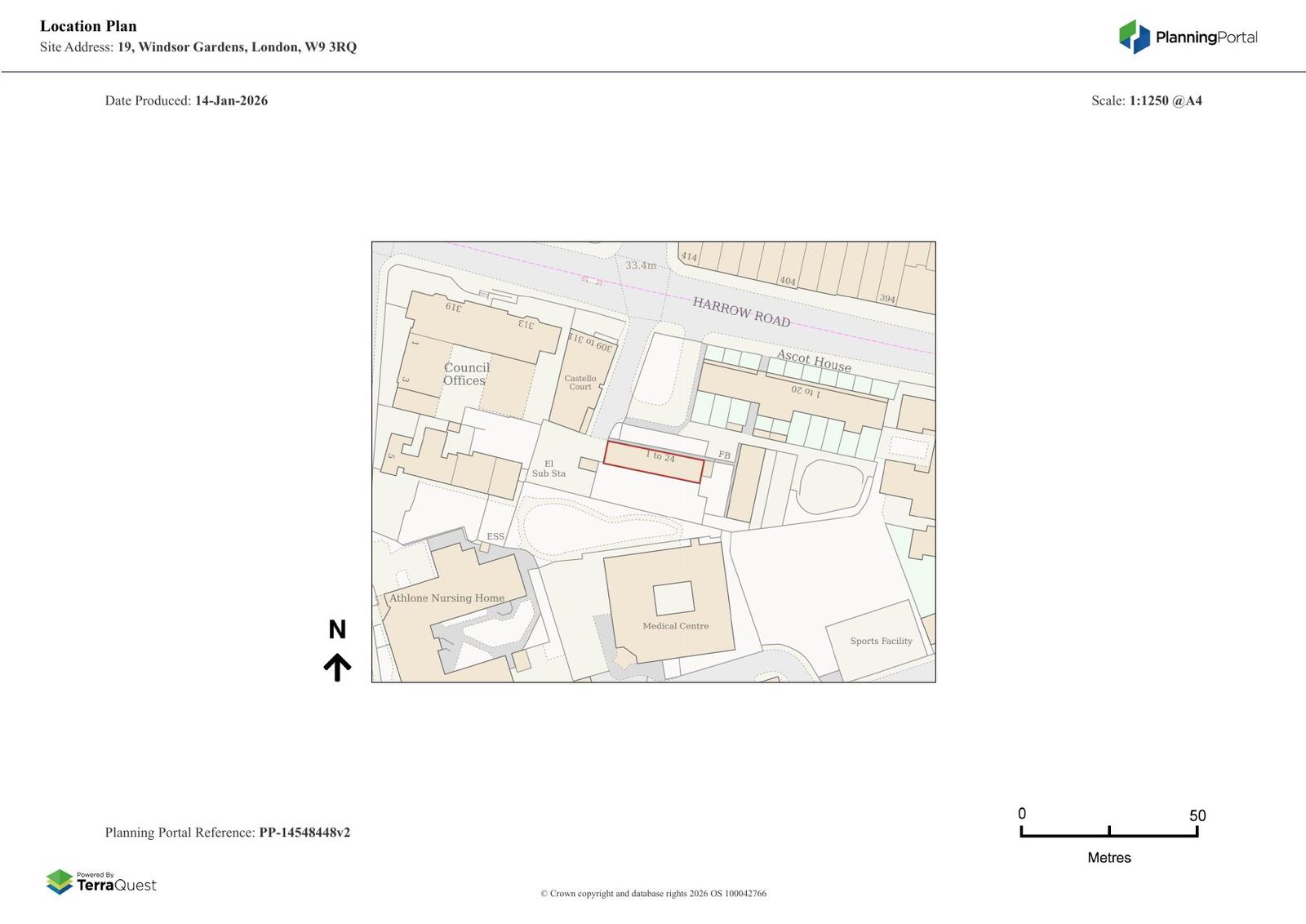The image size is (1306, 924).
Task: Click the 0 to 50 metres scale bar
Action: (x=1108, y=831)
